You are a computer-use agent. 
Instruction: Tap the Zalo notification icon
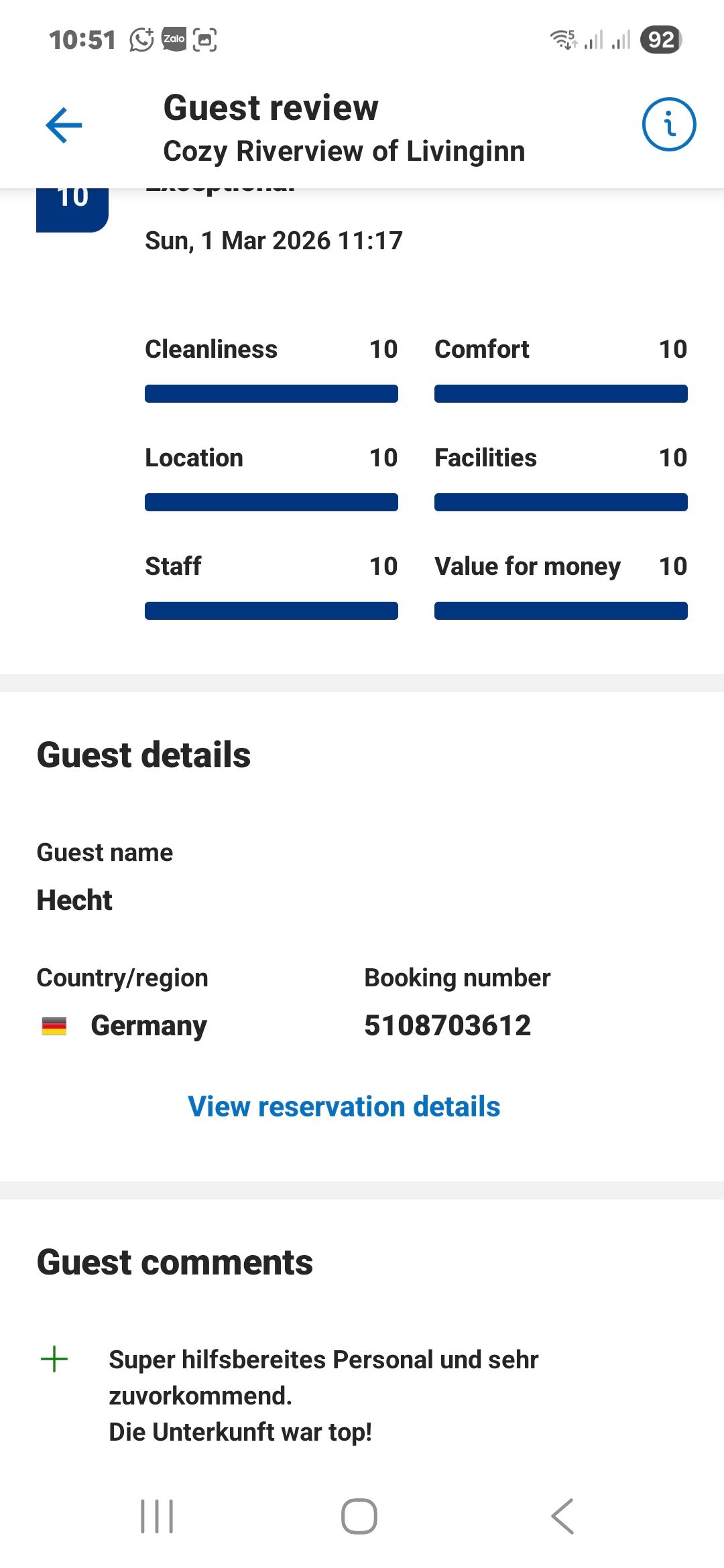click(x=174, y=40)
